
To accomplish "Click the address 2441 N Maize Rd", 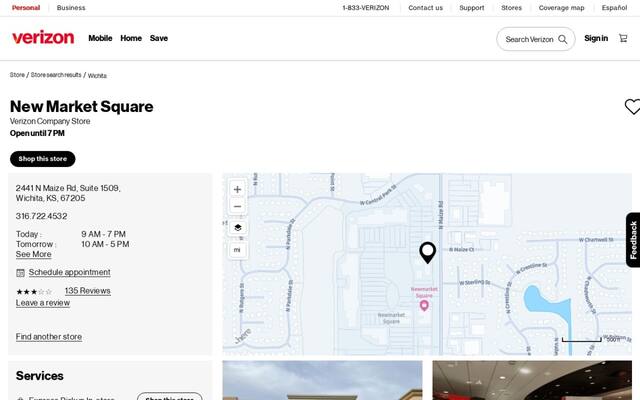I will (68, 193).
